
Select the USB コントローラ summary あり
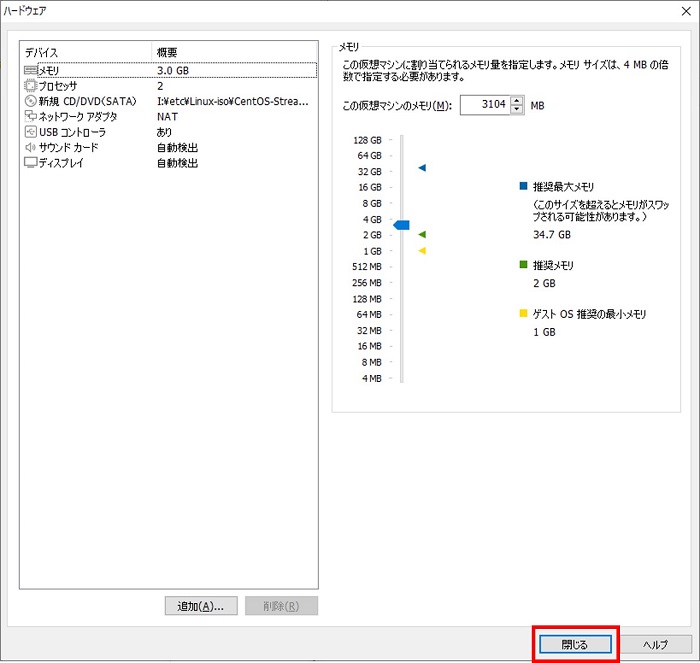pos(164,132)
